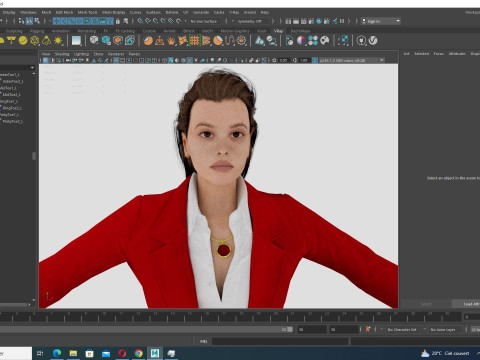Click the yellow sphere light shelf icon
Image resolution: width=480 pixels, height=360 pixels.
click(x=23, y=41)
